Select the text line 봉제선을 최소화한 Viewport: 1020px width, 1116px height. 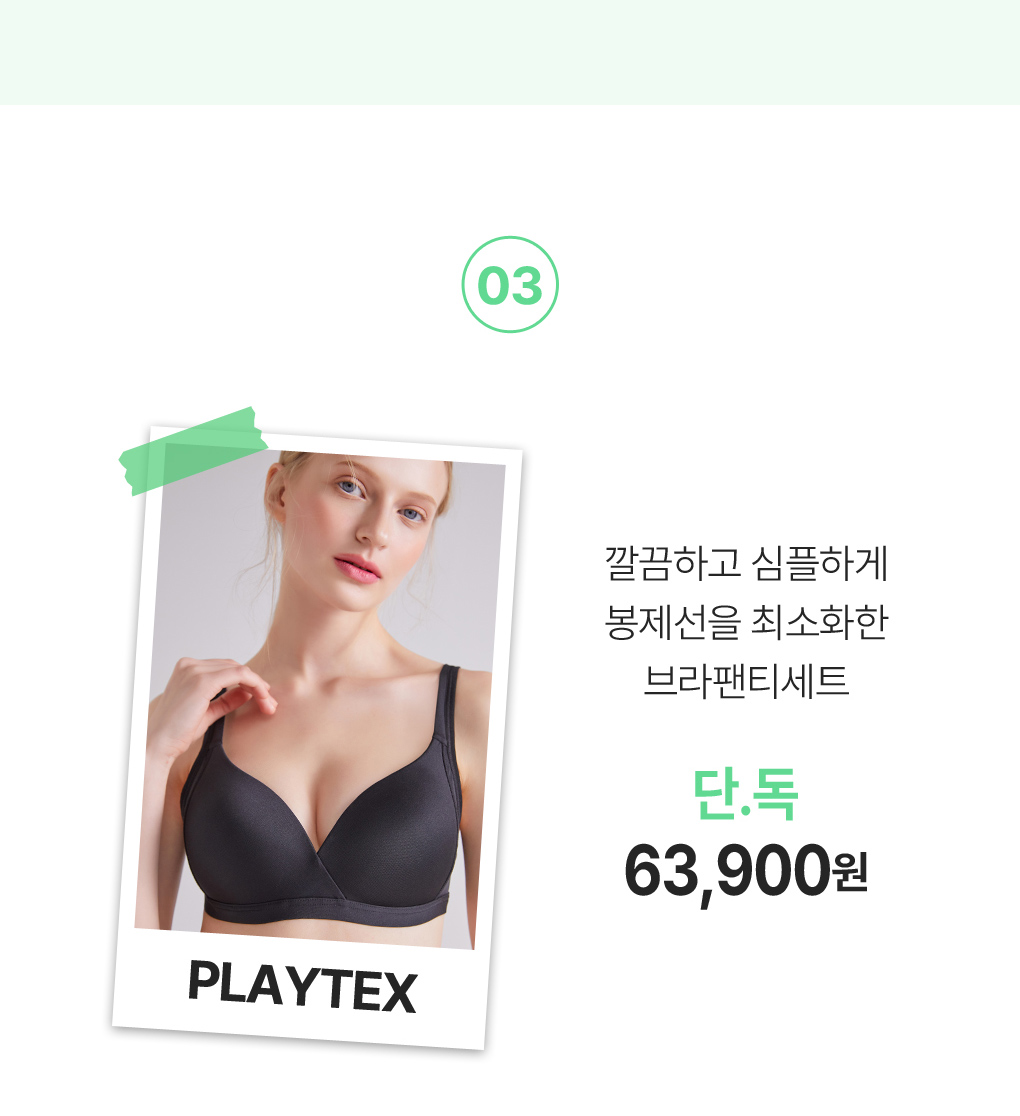click(746, 622)
